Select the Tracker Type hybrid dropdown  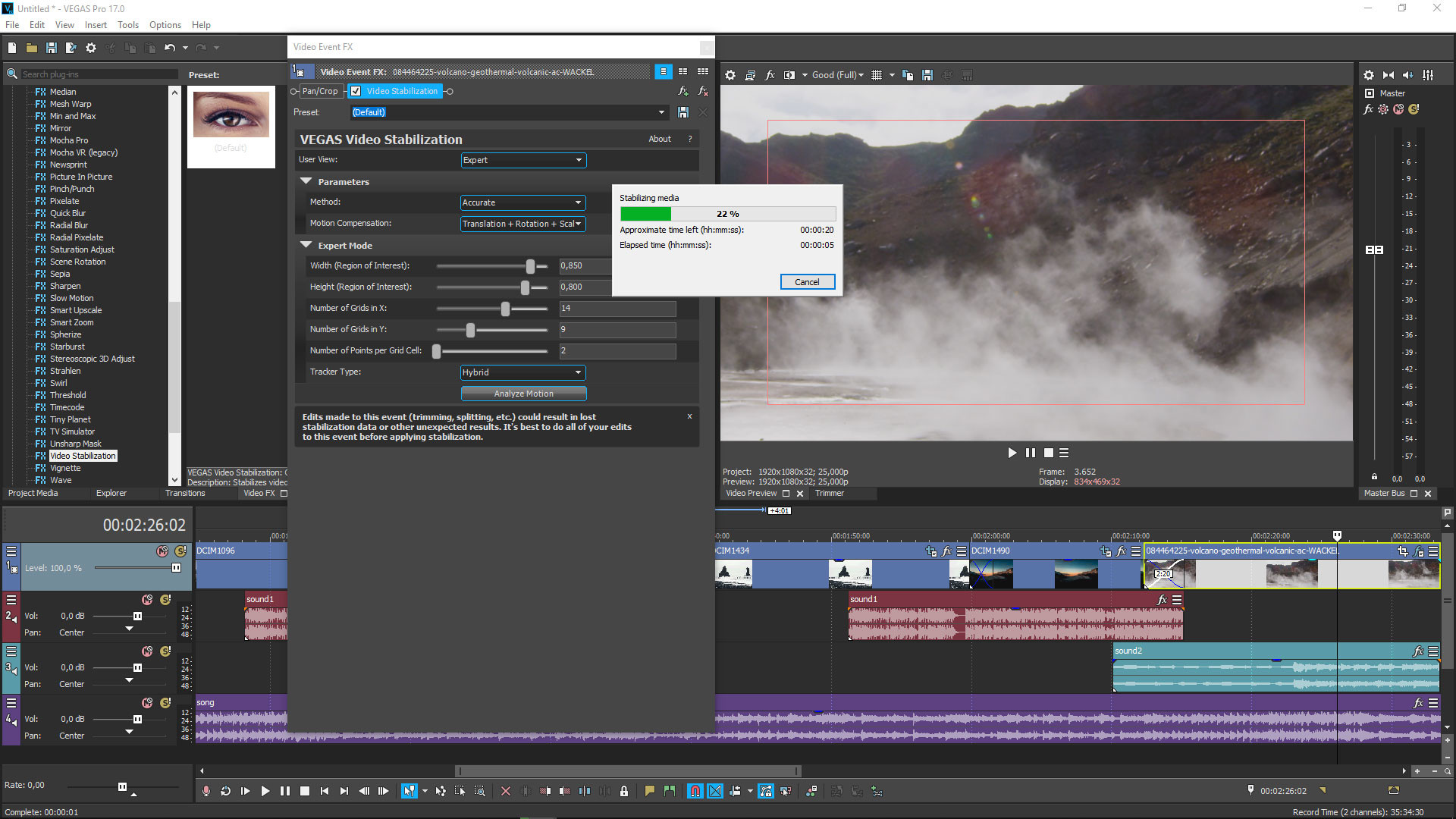[520, 371]
